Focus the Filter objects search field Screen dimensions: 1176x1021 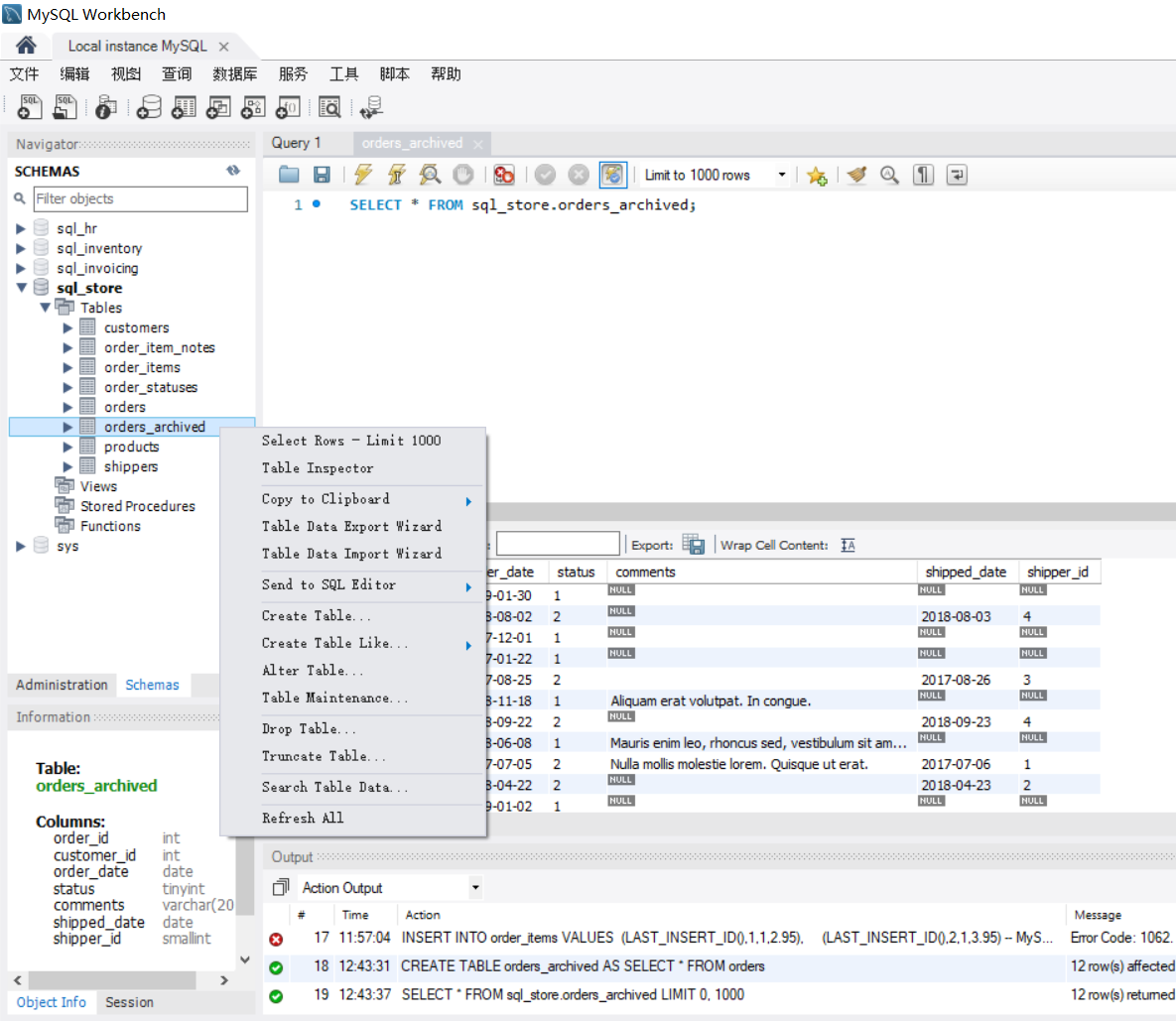pos(140,198)
